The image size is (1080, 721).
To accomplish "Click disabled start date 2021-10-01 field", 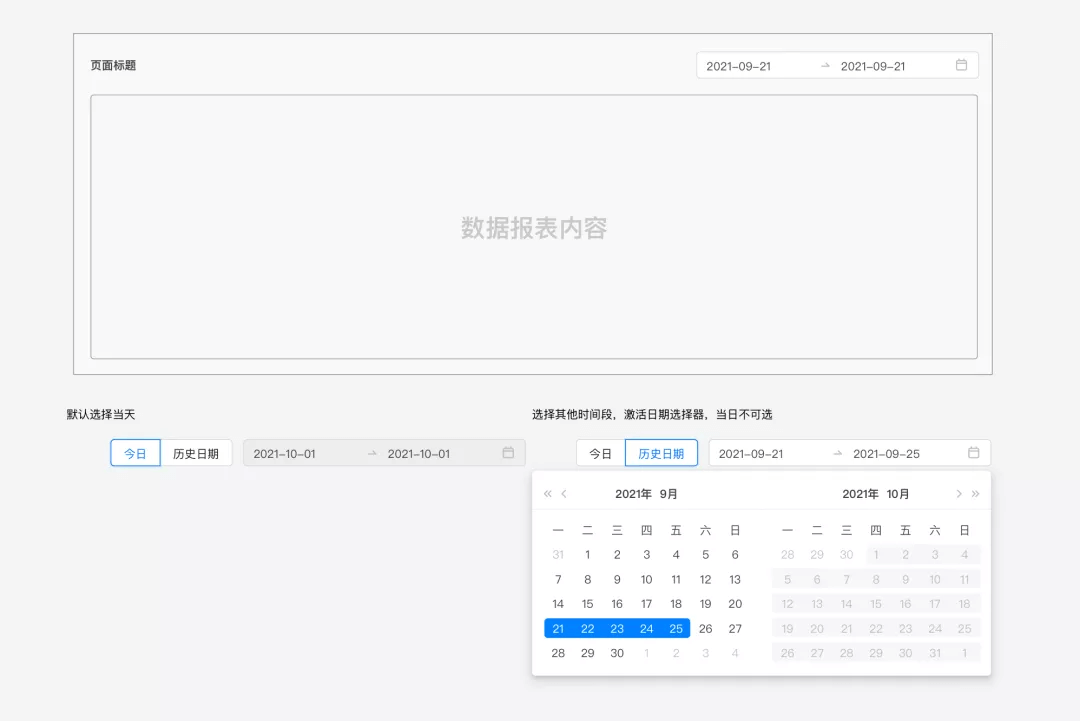I will coord(284,454).
